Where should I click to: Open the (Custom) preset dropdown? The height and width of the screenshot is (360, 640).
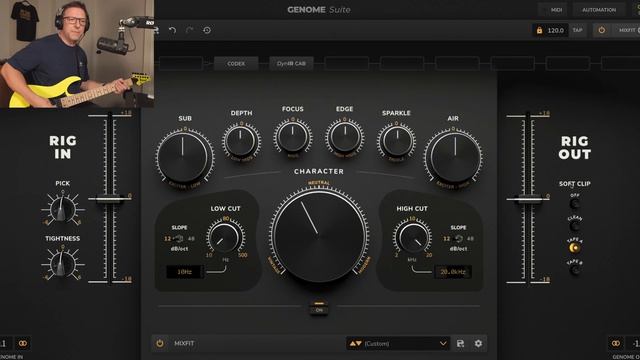(x=398, y=344)
